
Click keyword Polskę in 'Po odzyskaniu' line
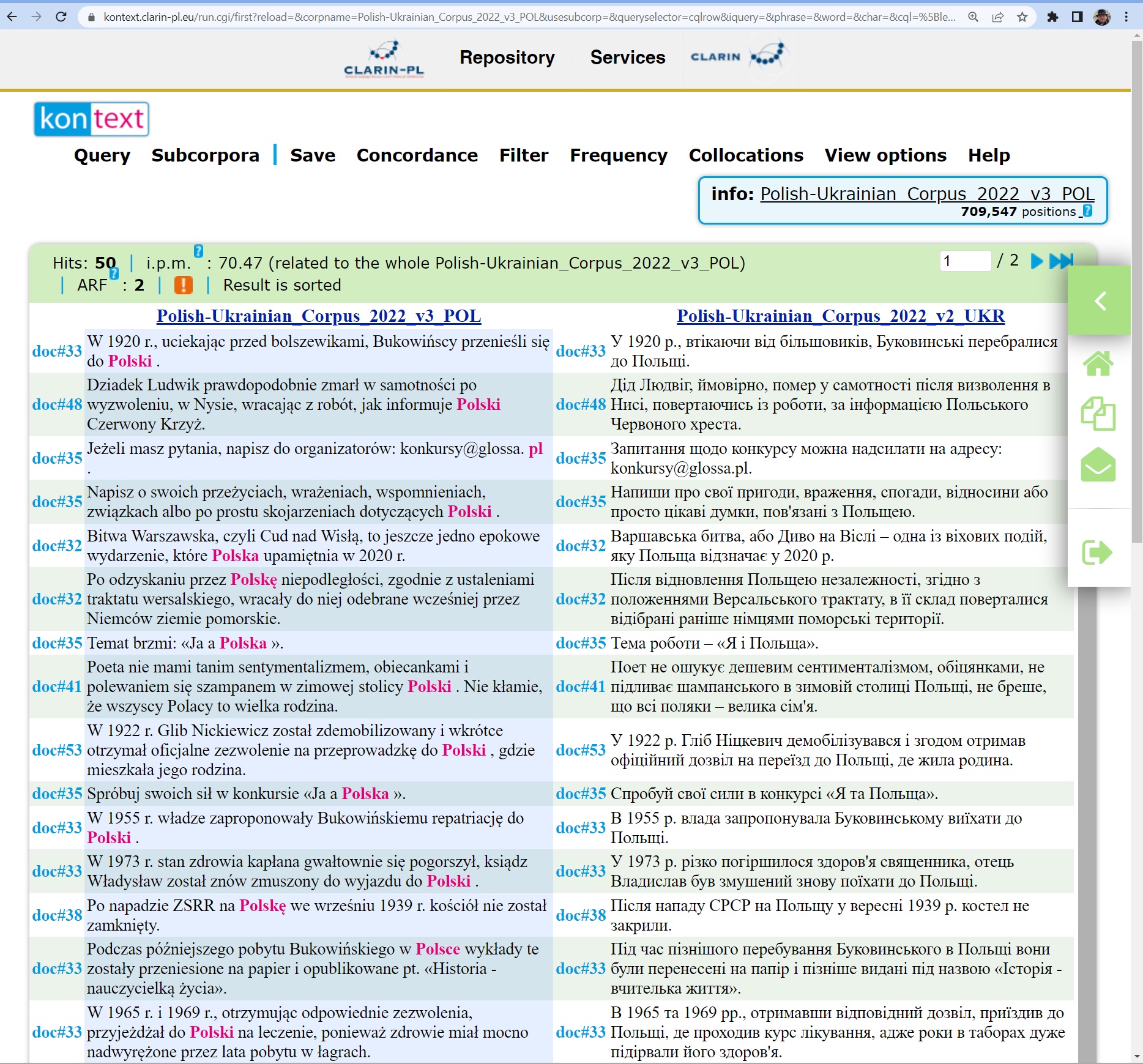tap(254, 579)
